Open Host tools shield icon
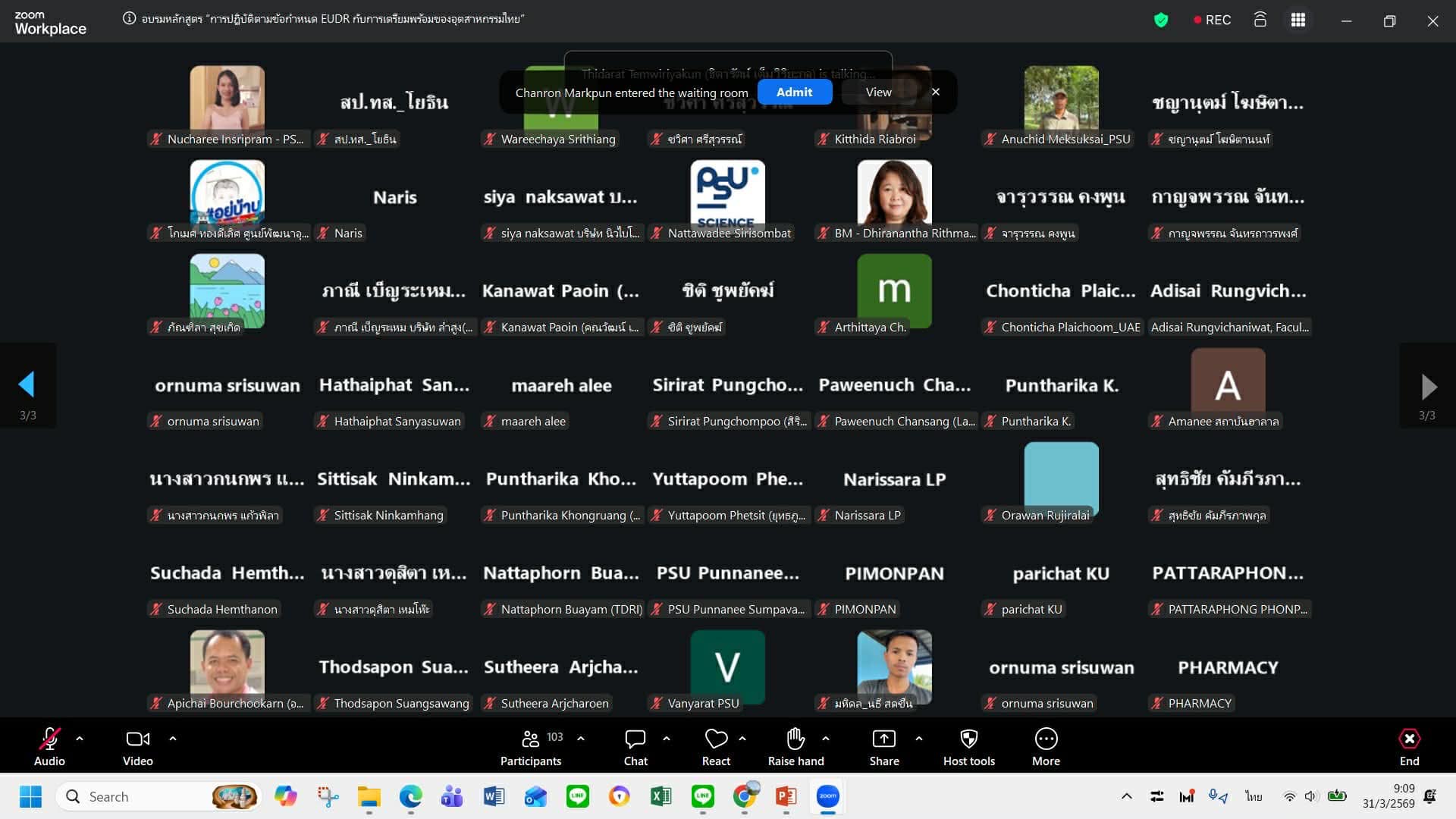The image size is (1456, 819). (968, 739)
